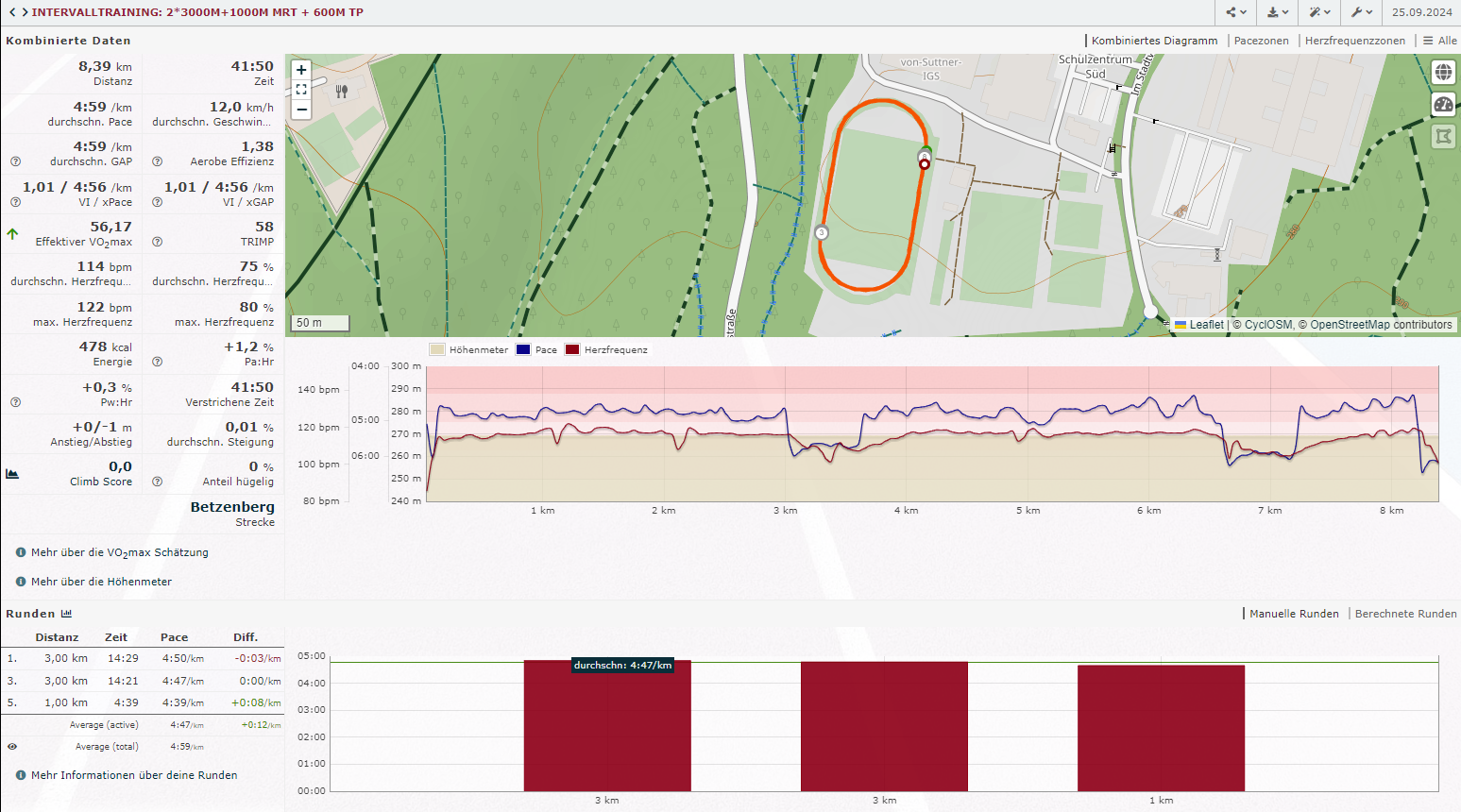The image size is (1461, 812).
Task: Toggle the eye icon for Average total
Action: pos(12,747)
